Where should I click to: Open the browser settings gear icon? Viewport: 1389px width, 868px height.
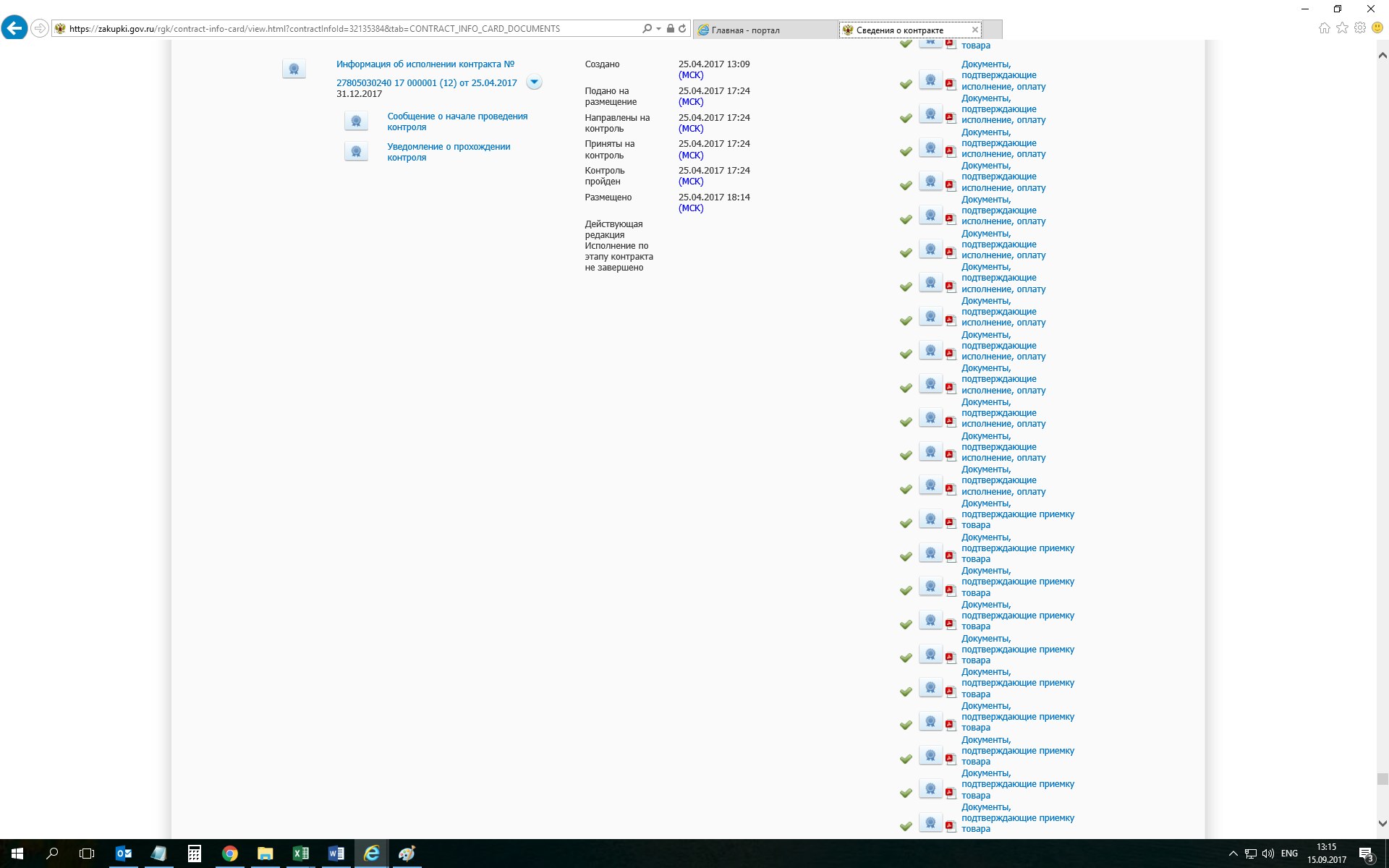[1360, 28]
